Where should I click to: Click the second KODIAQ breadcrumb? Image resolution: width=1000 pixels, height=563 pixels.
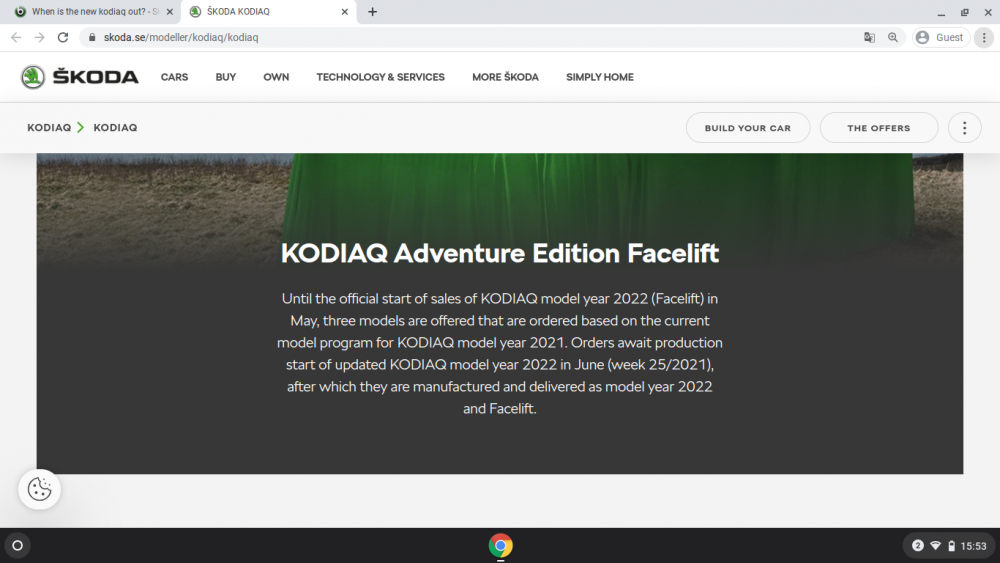point(115,128)
